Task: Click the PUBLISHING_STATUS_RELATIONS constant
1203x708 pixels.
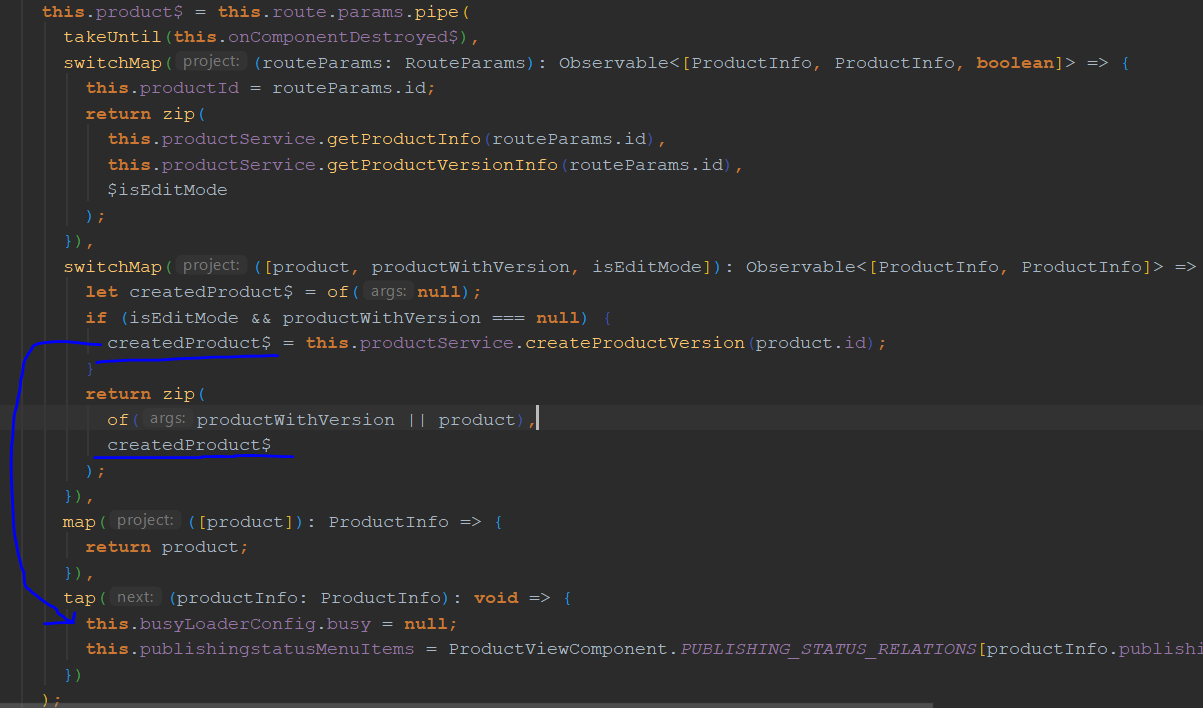Action: click(827, 649)
